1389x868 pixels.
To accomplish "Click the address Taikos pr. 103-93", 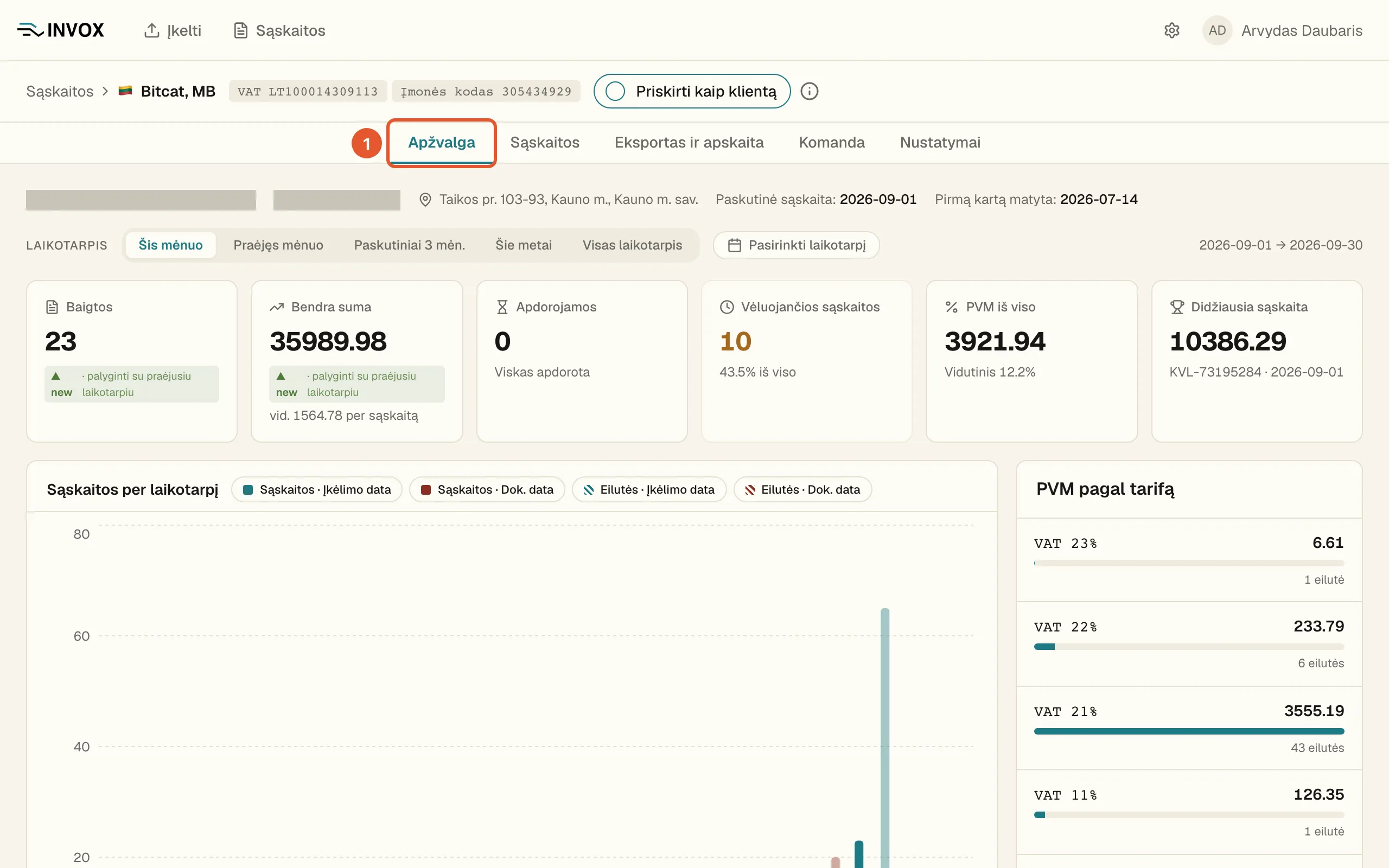I will [x=568, y=199].
